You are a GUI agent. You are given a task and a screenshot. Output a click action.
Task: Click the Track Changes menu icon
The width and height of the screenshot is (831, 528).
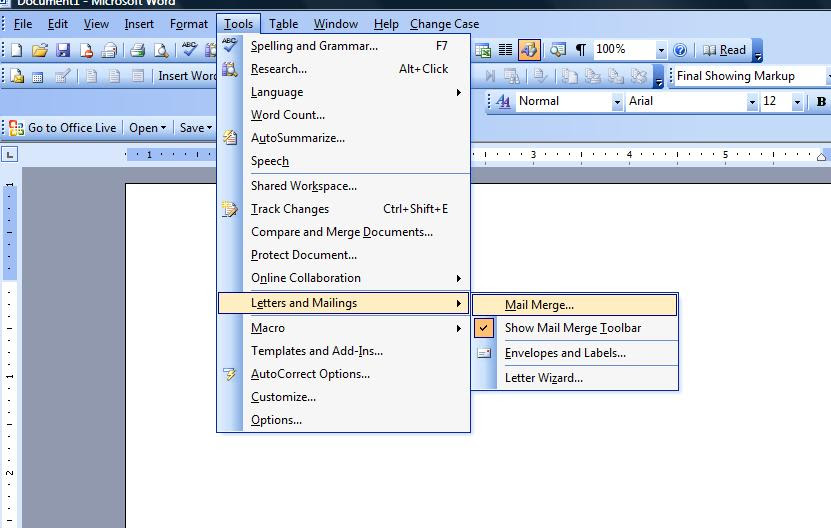[x=229, y=209]
